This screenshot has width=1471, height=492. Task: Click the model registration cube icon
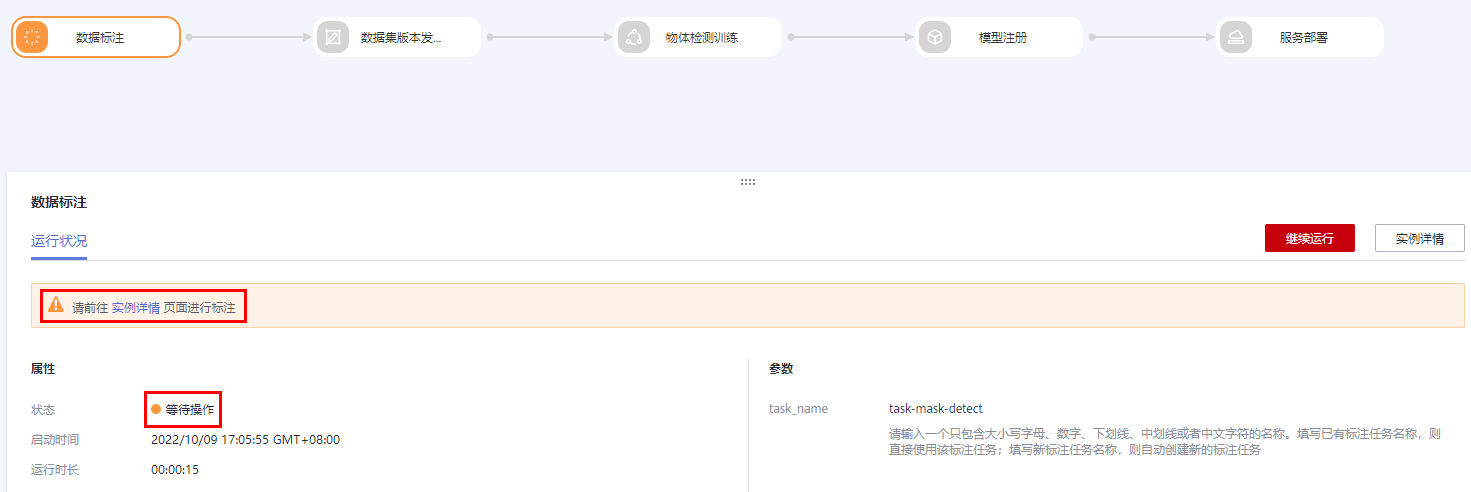[x=934, y=38]
